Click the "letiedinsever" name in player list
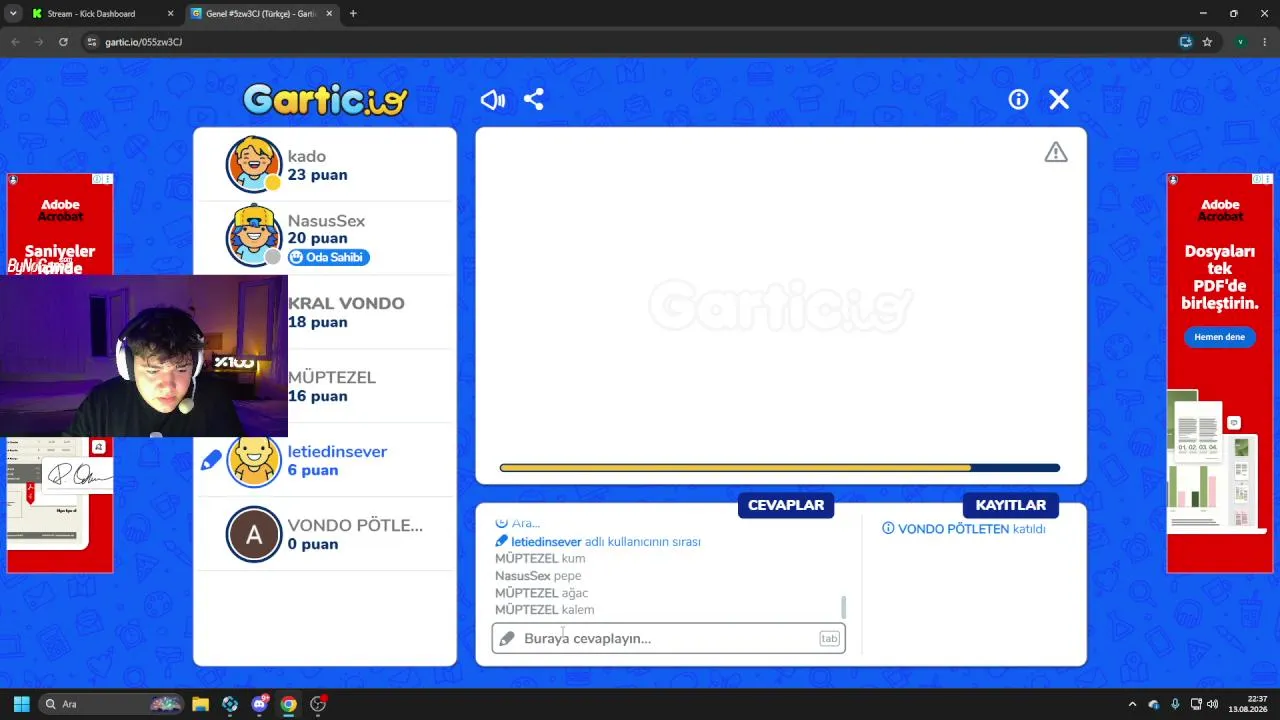Screen dimensions: 1280x720 point(337,451)
